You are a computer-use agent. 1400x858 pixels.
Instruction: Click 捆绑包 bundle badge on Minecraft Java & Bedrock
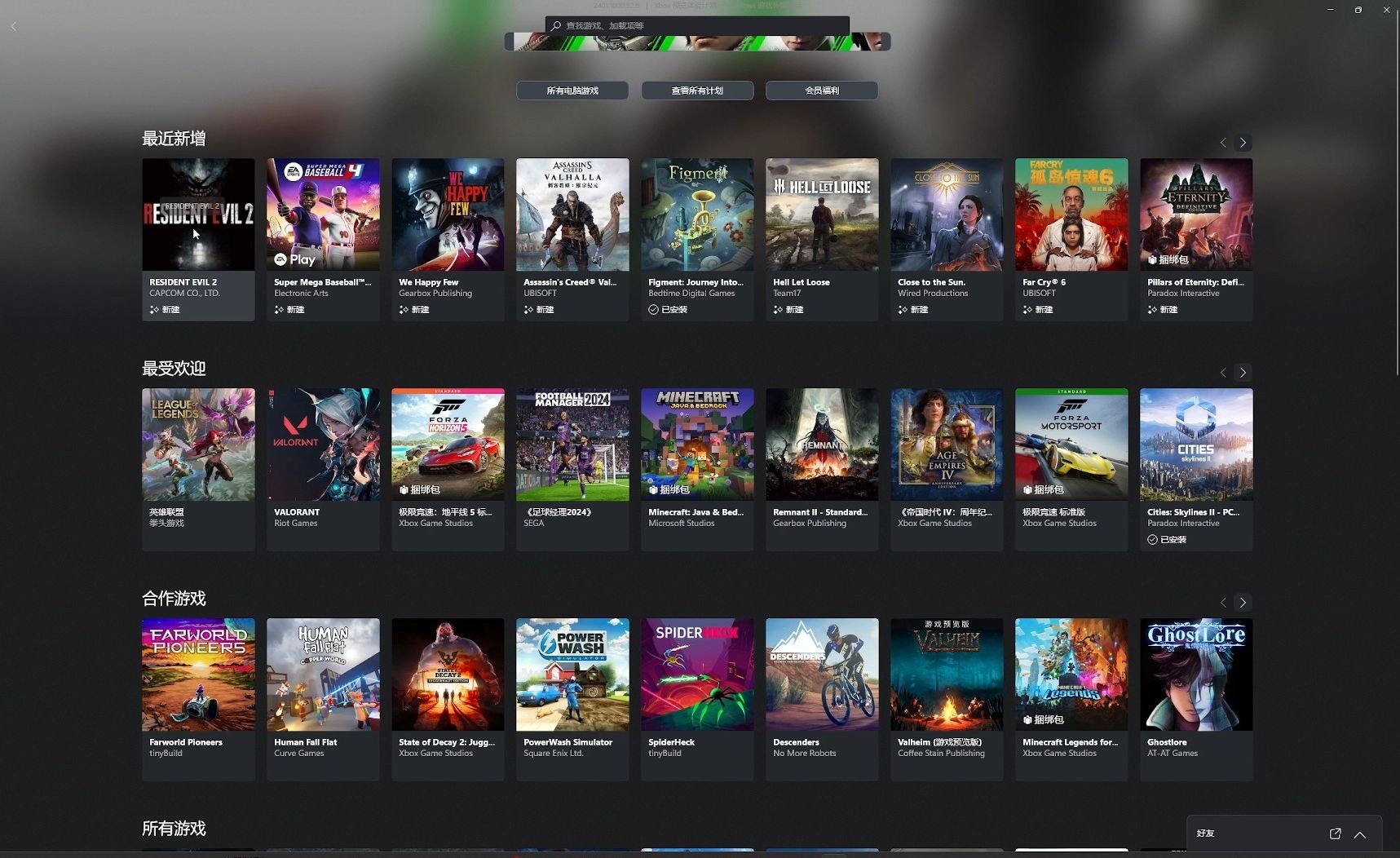[x=669, y=489]
